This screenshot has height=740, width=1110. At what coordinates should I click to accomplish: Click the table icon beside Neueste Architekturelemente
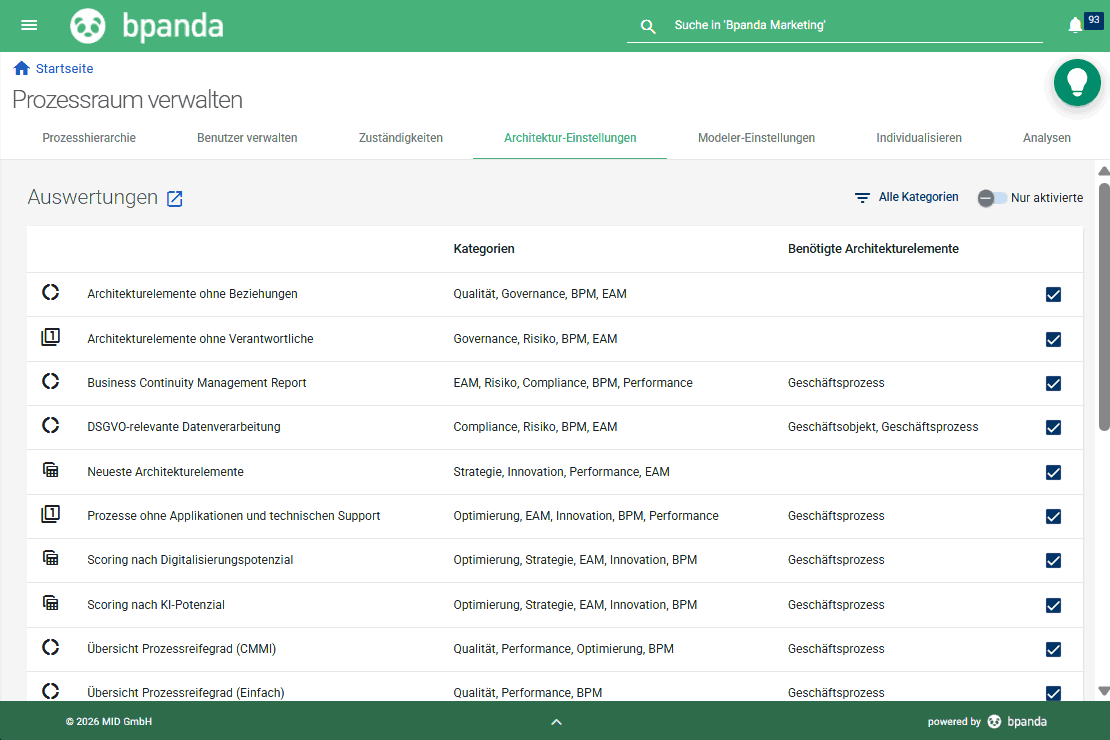tap(51, 471)
